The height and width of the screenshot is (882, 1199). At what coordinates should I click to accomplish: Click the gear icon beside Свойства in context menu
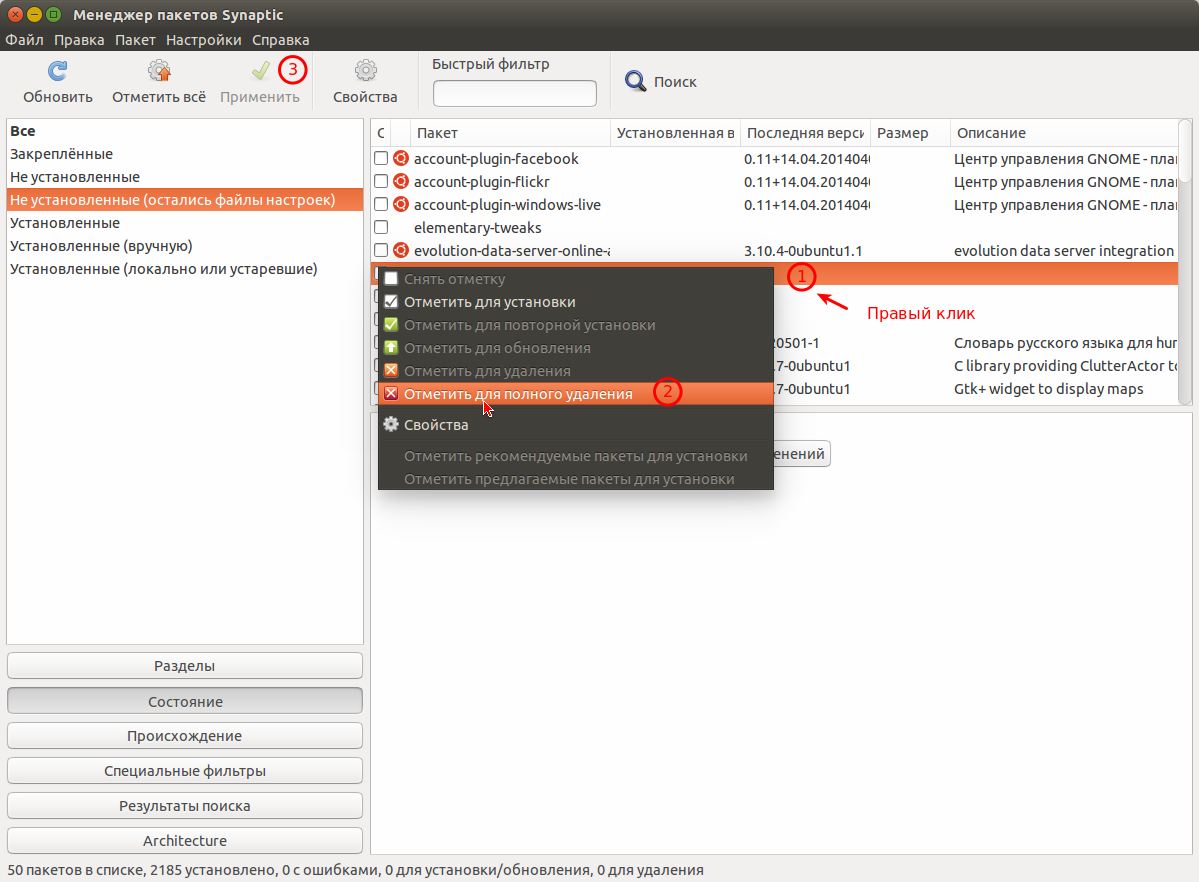tap(391, 424)
